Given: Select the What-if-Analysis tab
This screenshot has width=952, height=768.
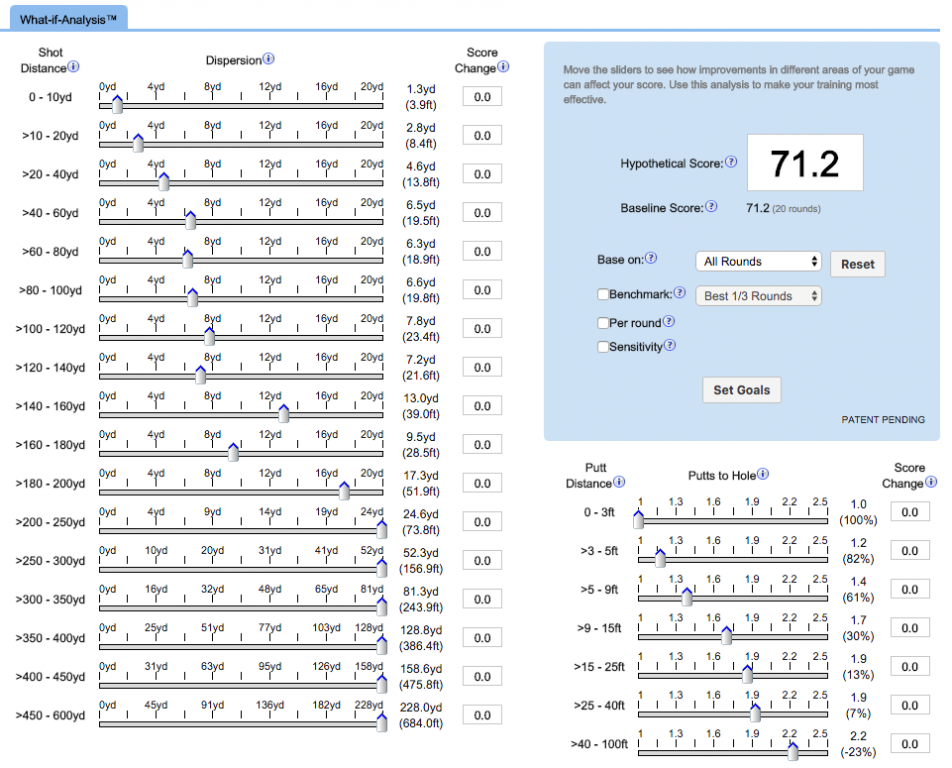Looking at the screenshot, I should 69,19.
